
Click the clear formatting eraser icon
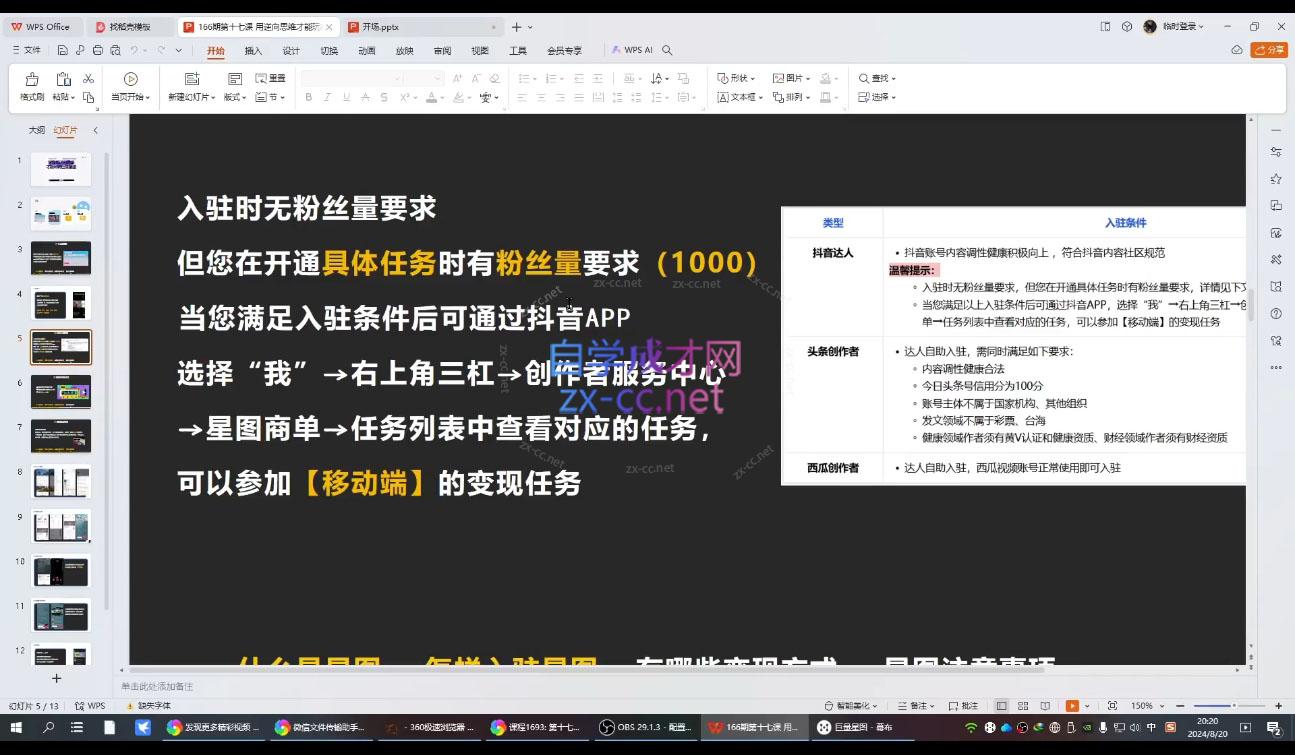click(493, 78)
